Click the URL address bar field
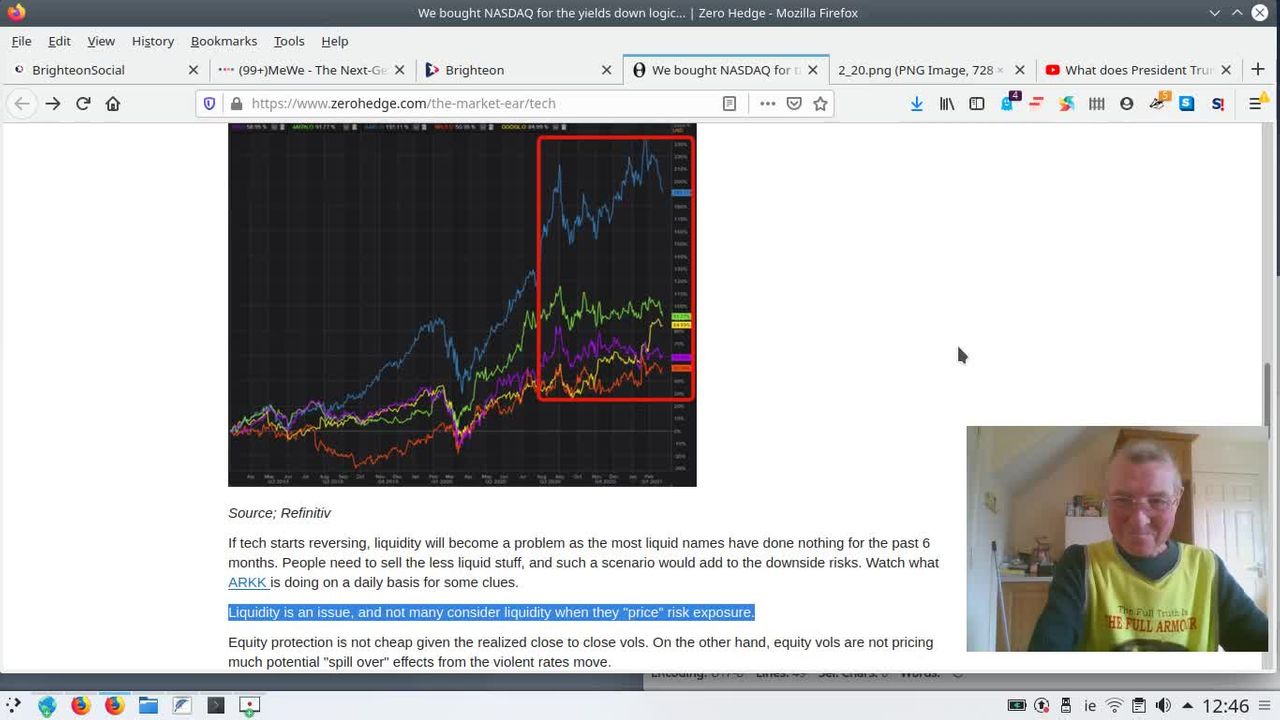Screen dimensions: 1280x720 point(480,103)
